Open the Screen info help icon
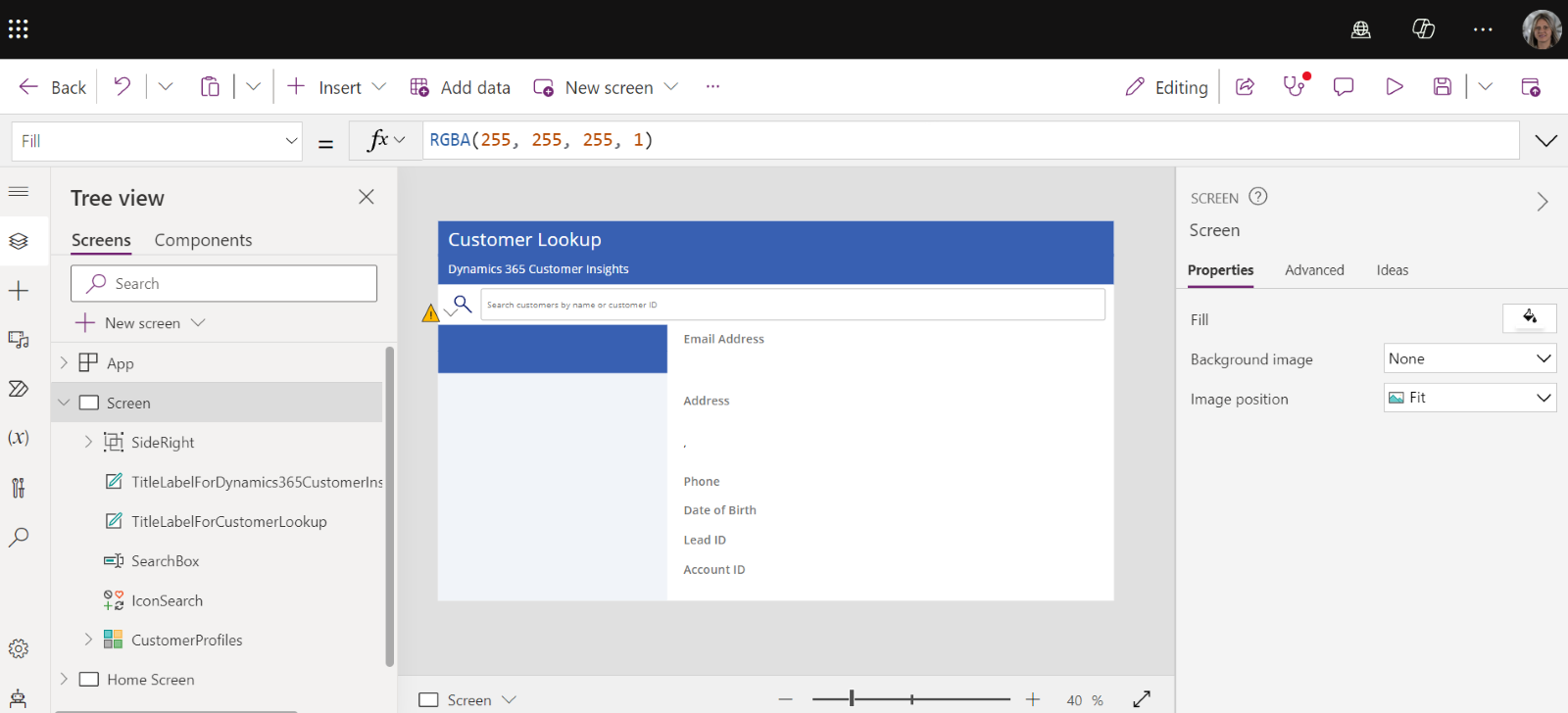 coord(1258,197)
